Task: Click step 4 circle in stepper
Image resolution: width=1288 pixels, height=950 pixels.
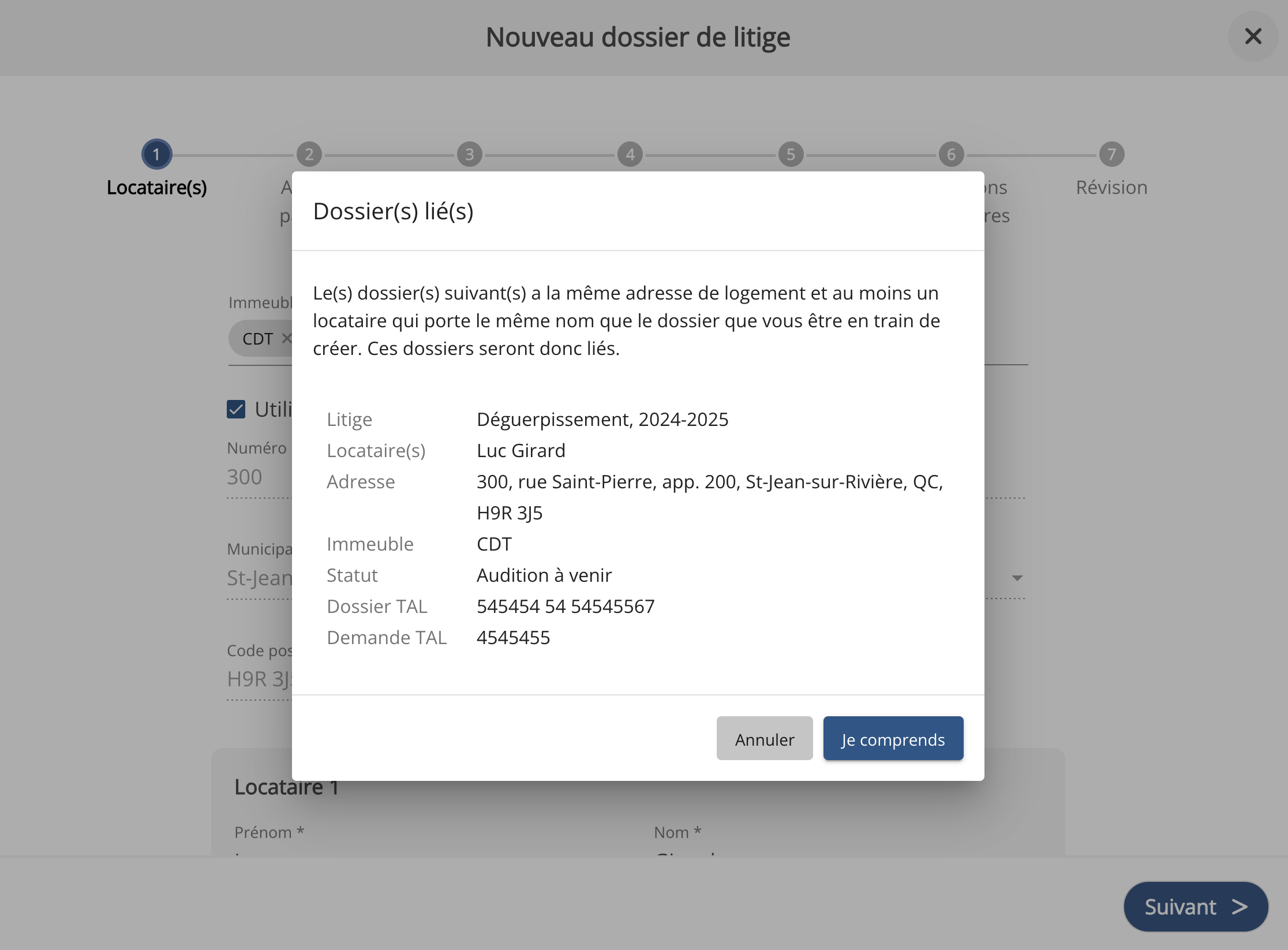Action: click(630, 154)
